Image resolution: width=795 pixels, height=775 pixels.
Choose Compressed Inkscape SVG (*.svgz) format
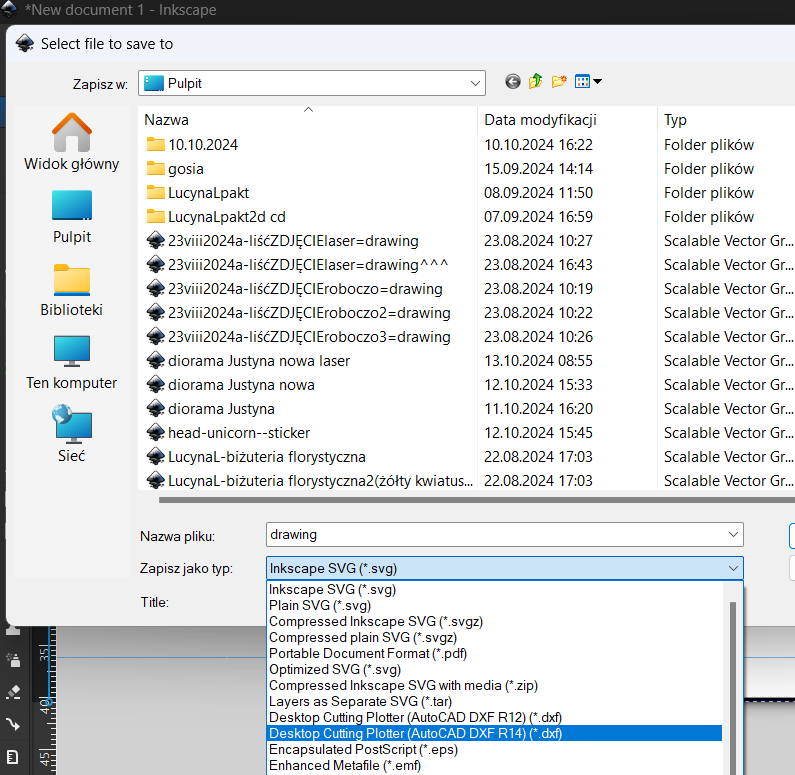494,621
